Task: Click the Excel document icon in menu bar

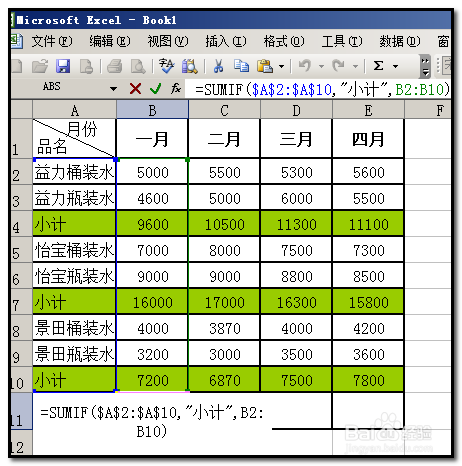Action: click(16, 41)
